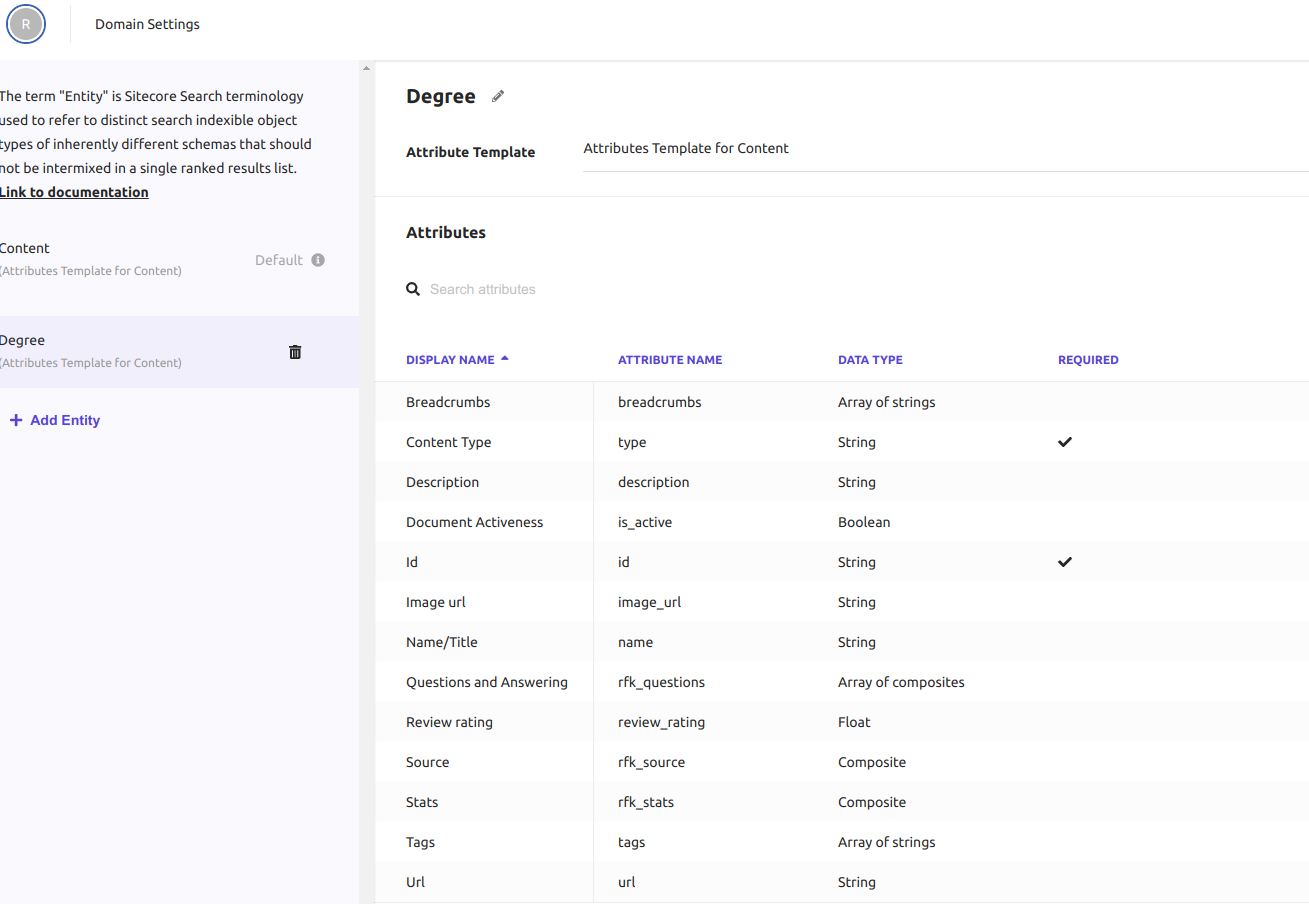The height and width of the screenshot is (904, 1309).
Task: Select the Description display name
Action: tap(443, 482)
